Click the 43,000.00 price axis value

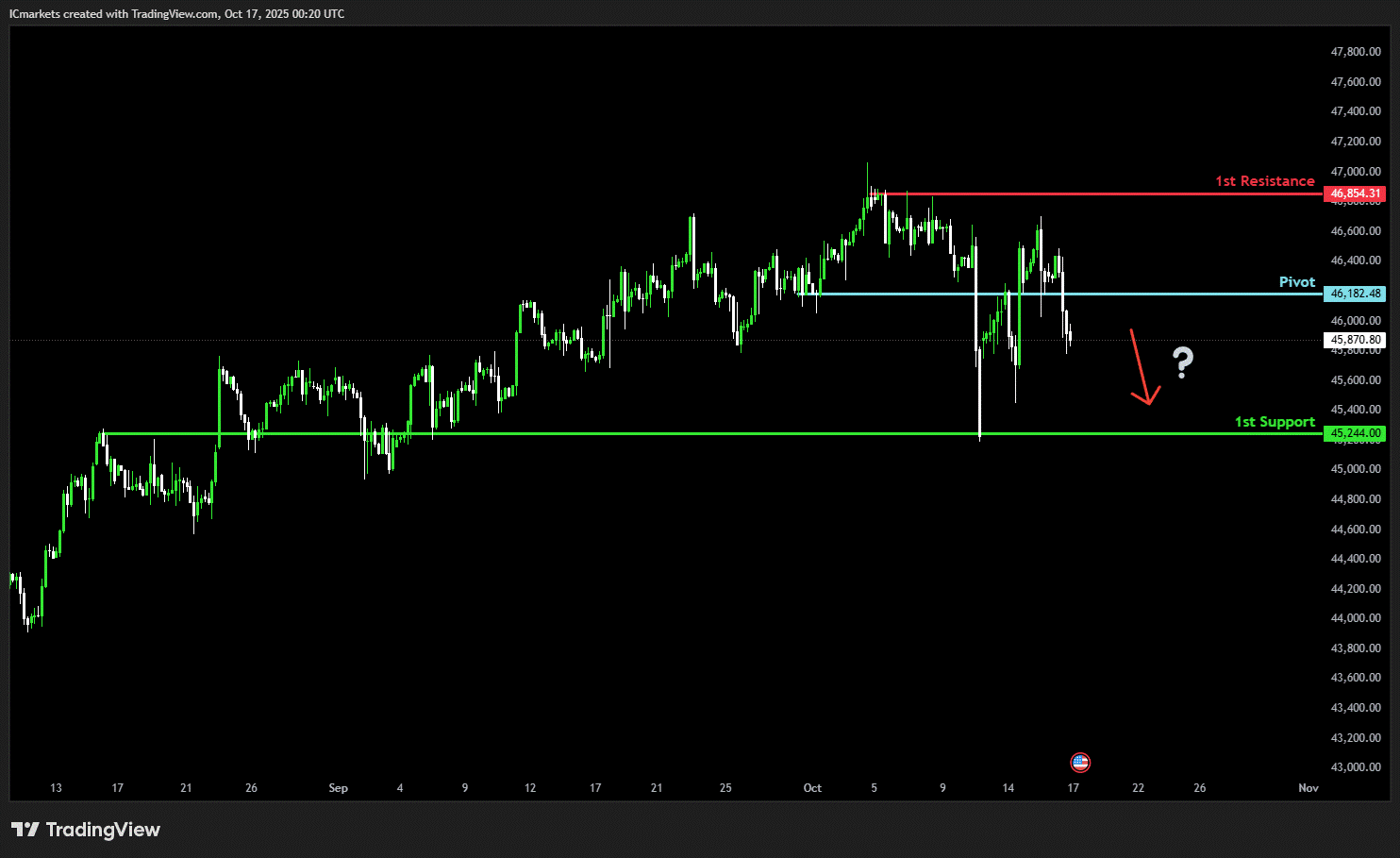click(1356, 767)
